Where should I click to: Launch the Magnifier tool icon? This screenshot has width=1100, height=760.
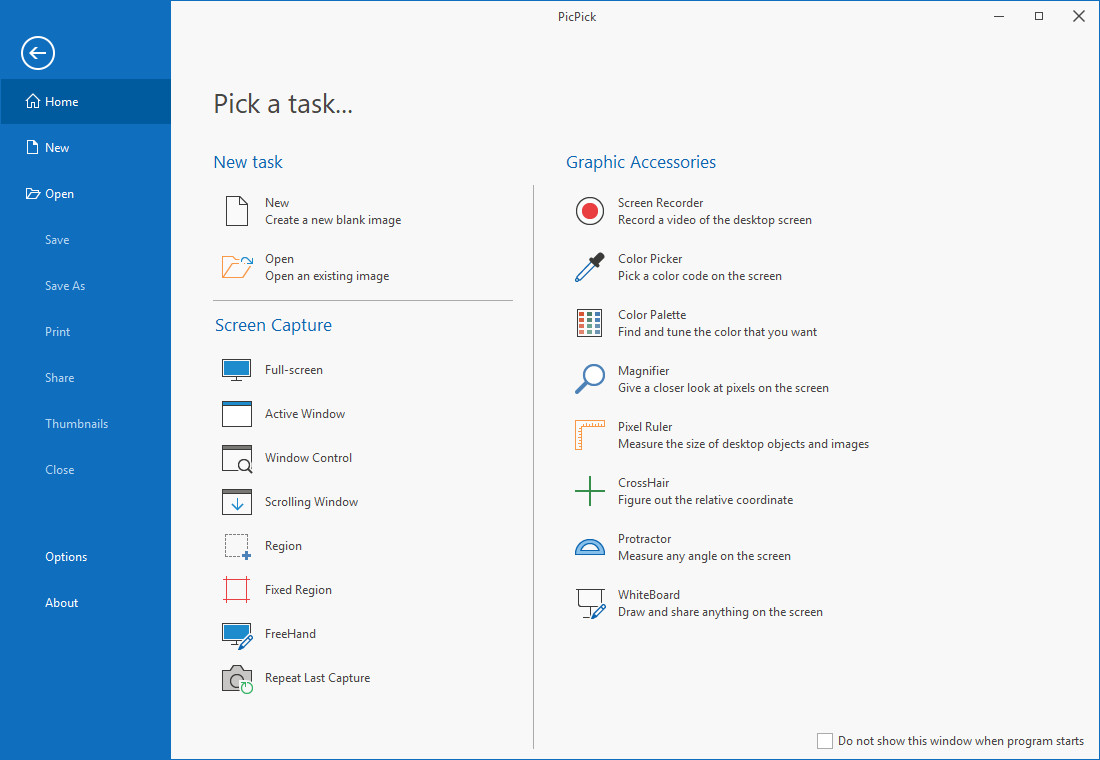point(590,379)
